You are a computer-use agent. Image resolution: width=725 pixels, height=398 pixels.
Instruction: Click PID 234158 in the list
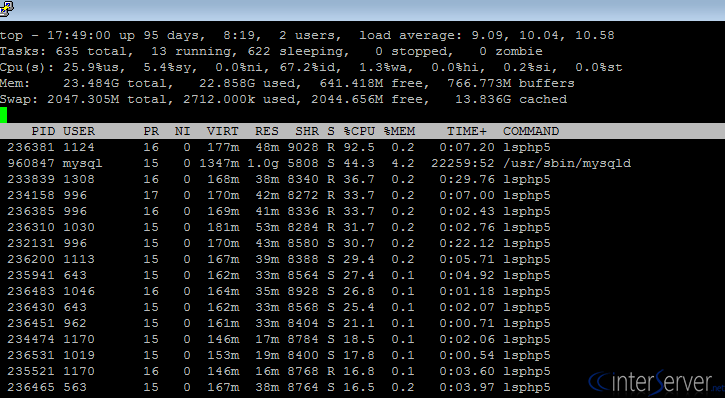point(31,196)
